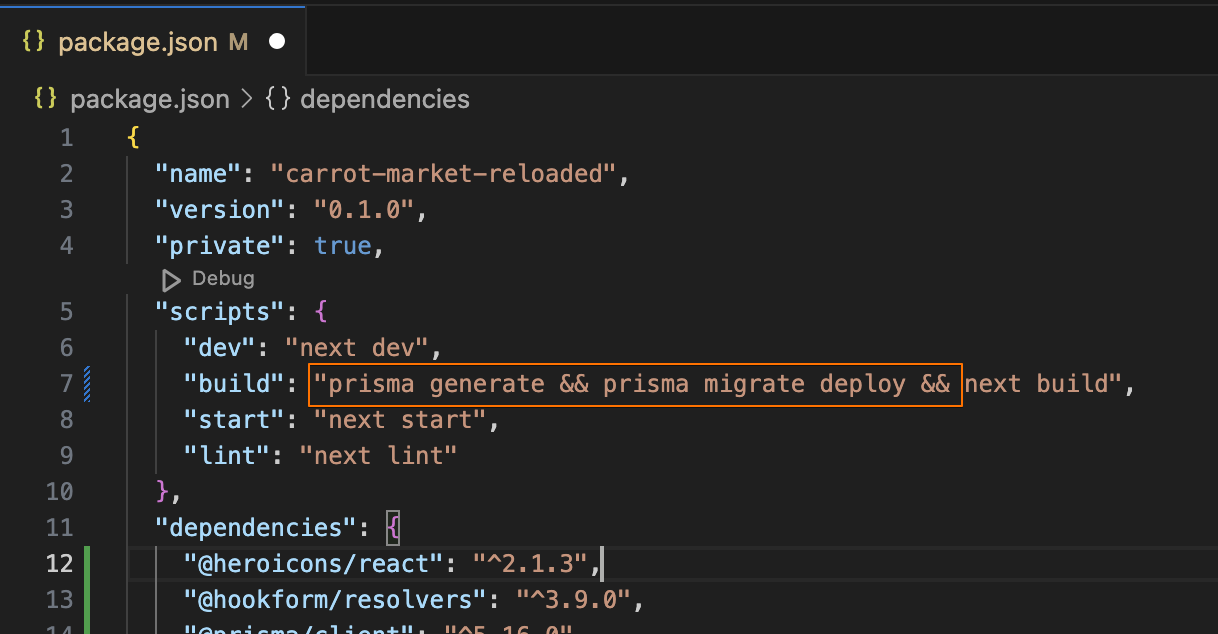Click the play triangle icon beside Debug
The width and height of the screenshot is (1218, 634).
click(172, 280)
